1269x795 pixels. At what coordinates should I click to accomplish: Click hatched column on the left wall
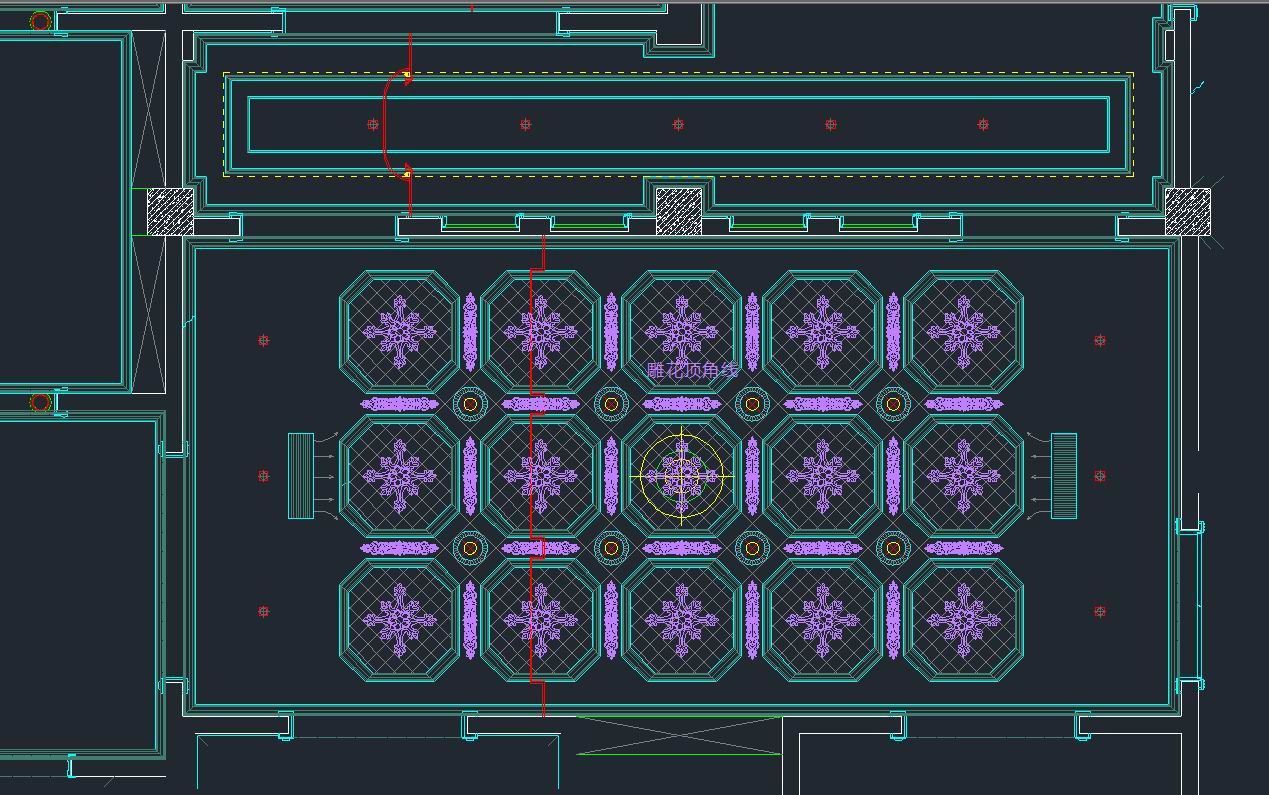(170, 212)
